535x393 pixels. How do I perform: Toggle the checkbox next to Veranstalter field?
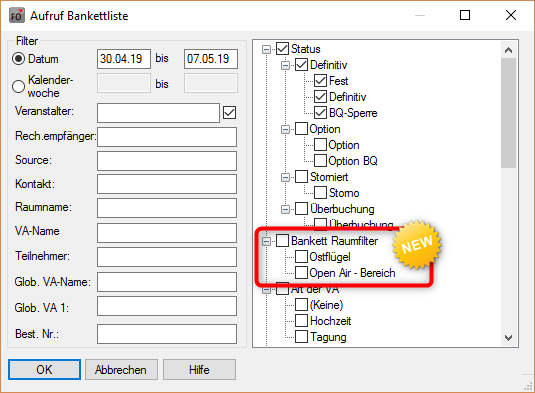point(229,113)
